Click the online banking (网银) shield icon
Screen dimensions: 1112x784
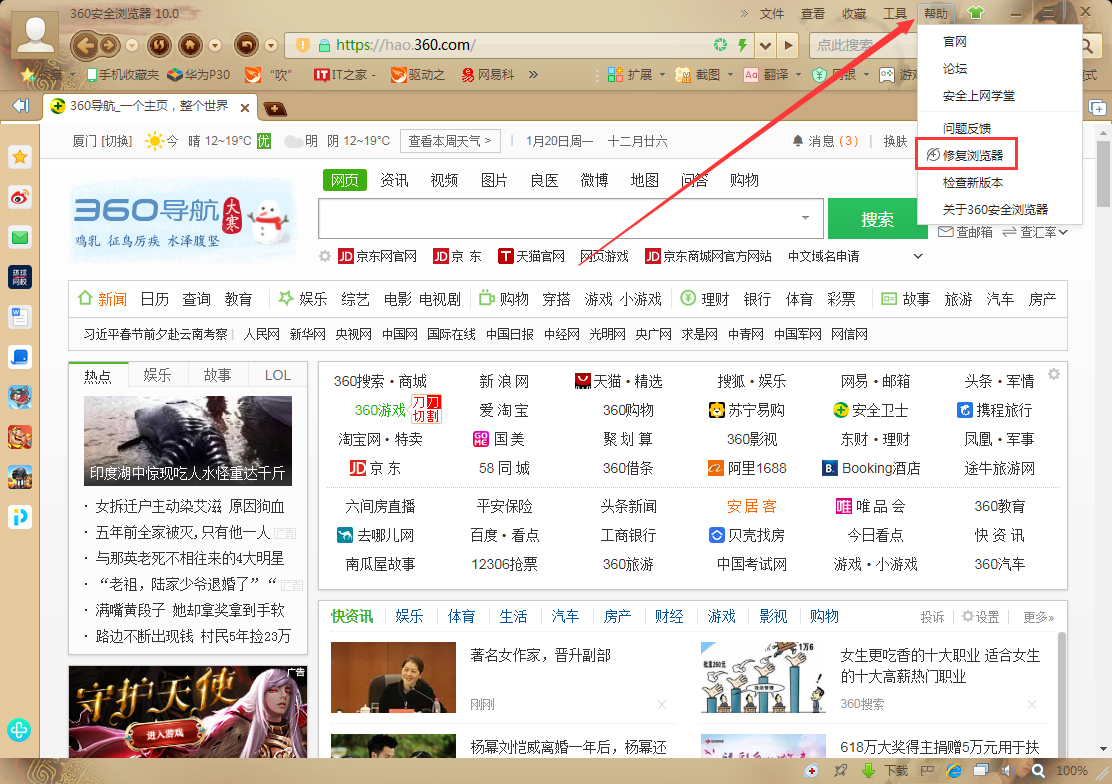821,75
